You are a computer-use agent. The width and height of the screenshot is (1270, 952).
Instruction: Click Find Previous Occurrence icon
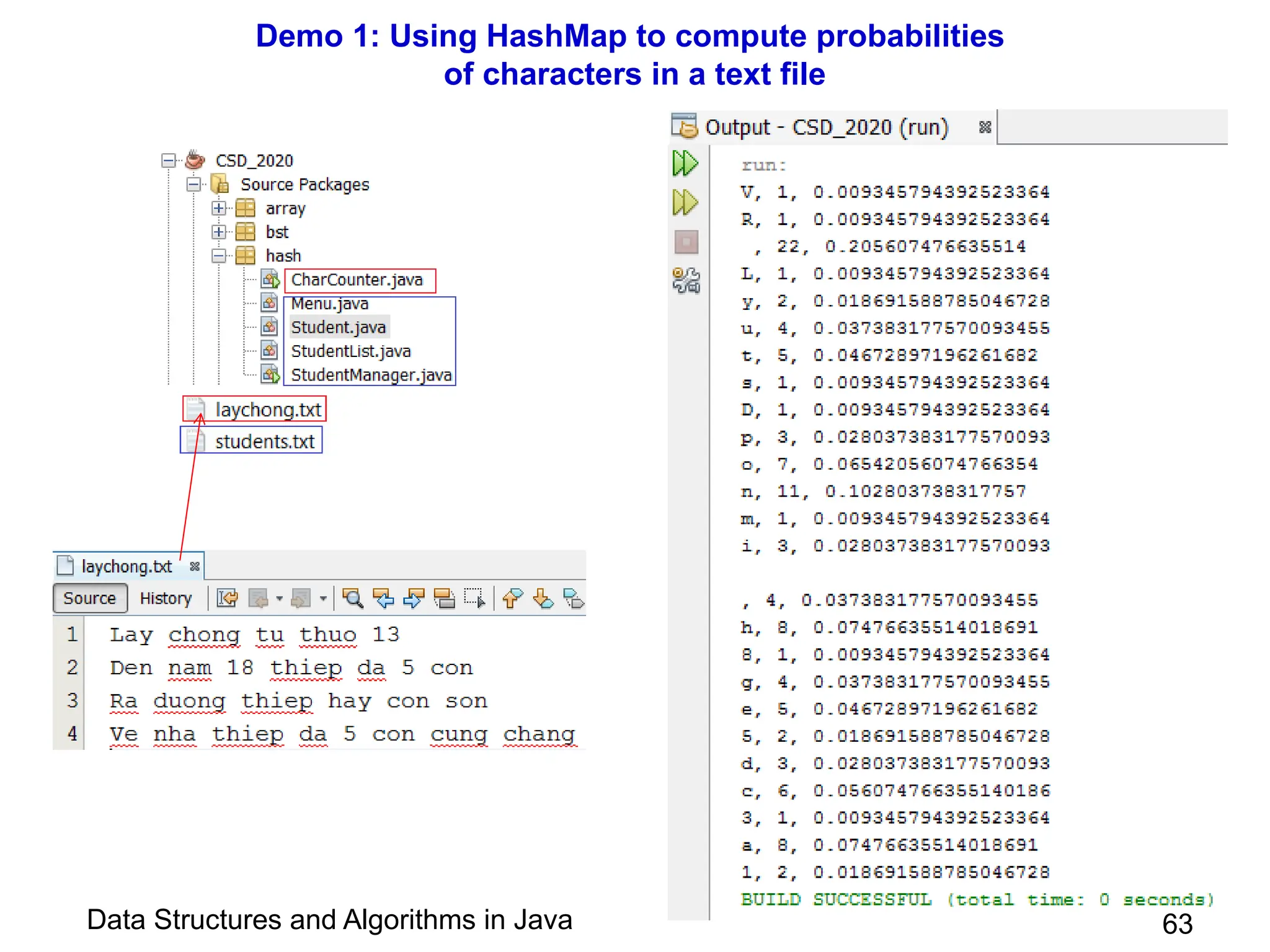383,599
